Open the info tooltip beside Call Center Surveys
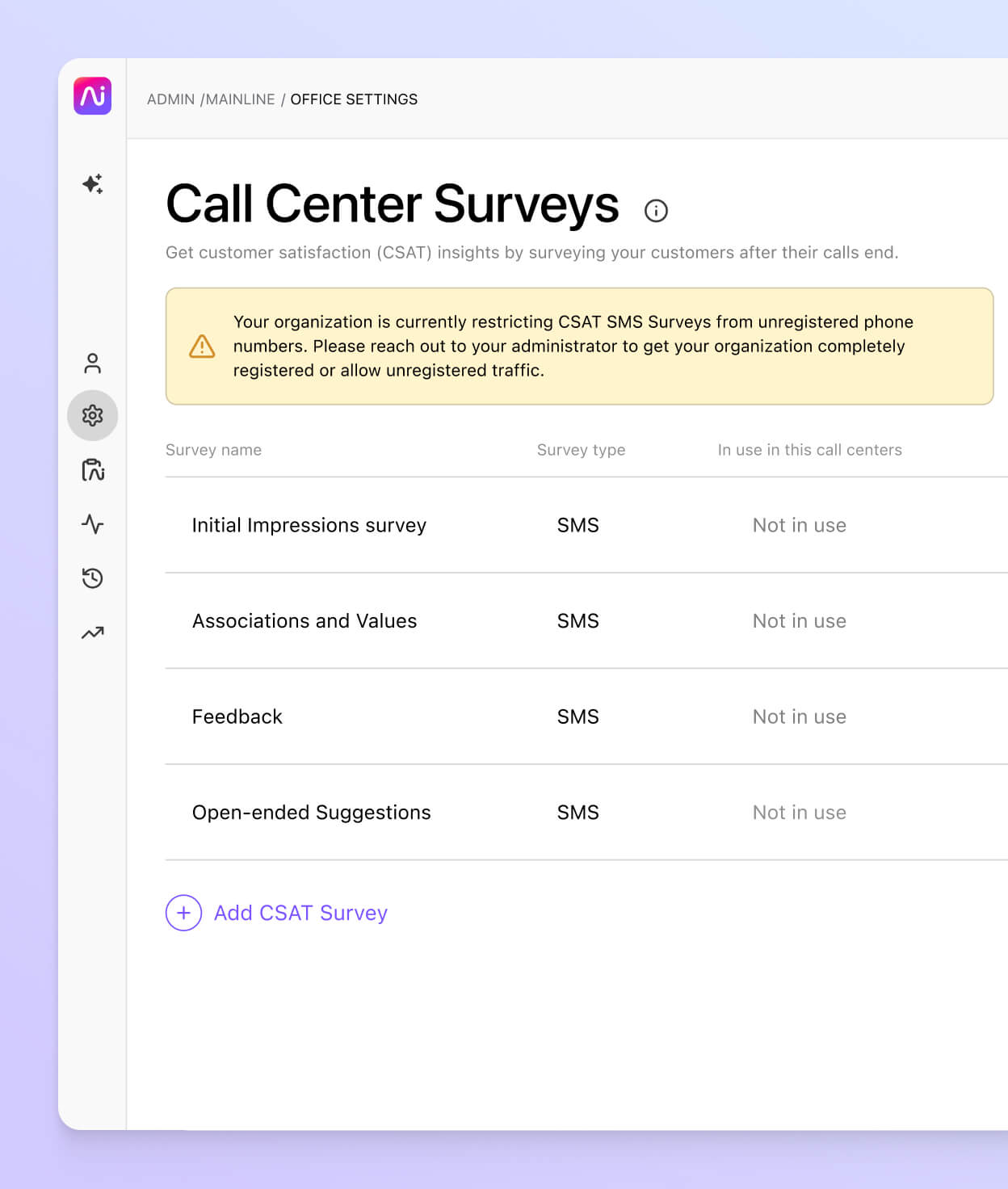 656,210
